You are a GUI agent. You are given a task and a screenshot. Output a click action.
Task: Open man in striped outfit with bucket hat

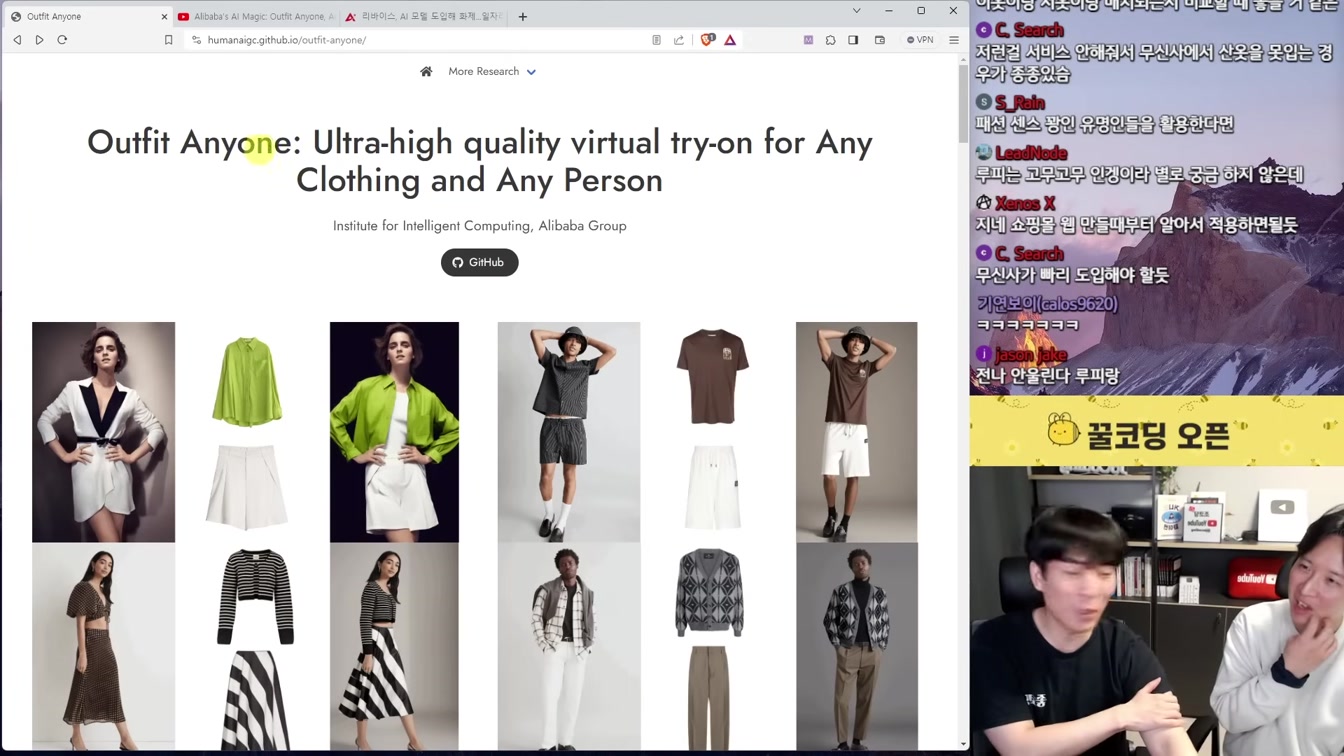coord(569,432)
